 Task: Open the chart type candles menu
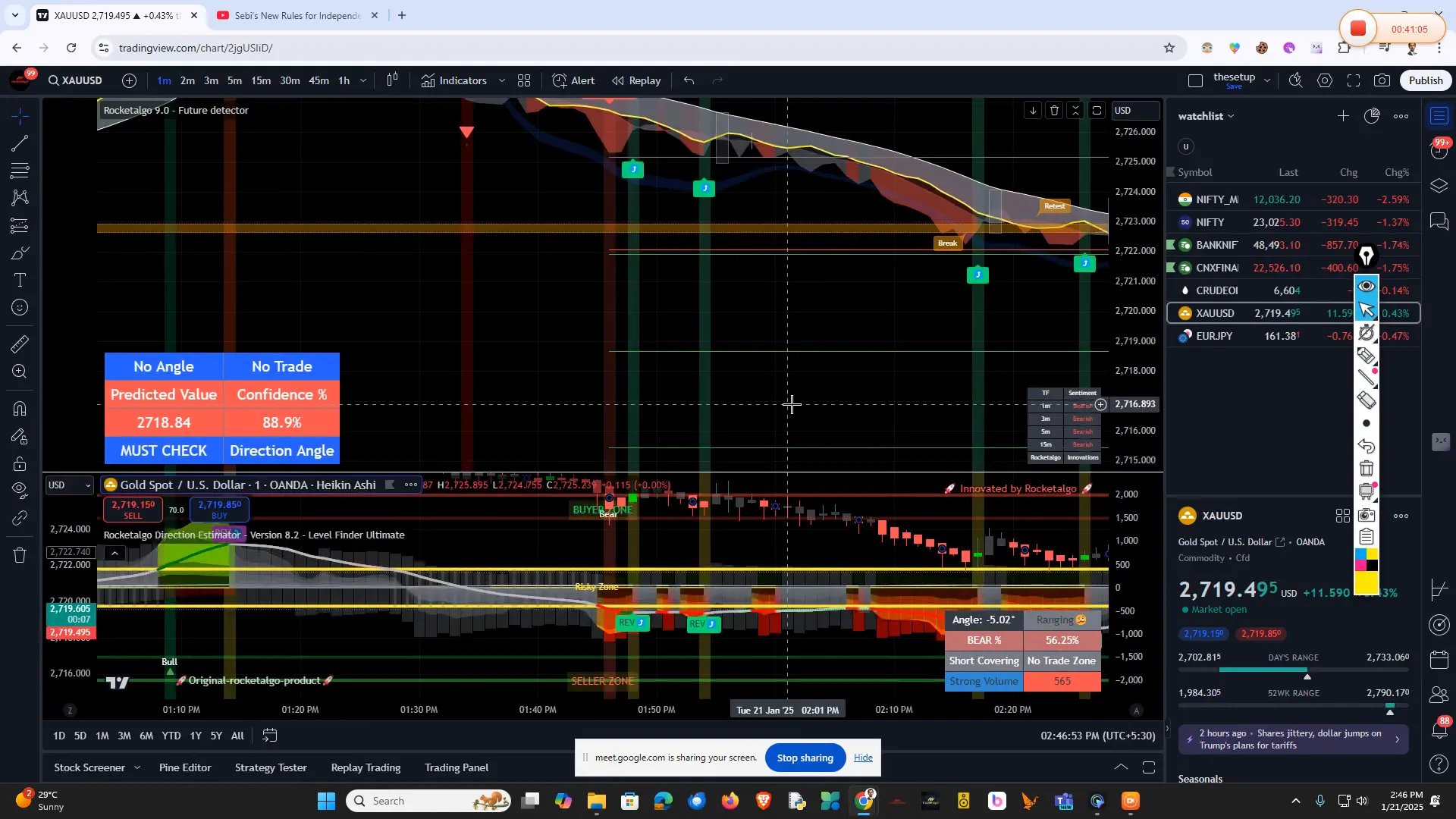[x=392, y=80]
